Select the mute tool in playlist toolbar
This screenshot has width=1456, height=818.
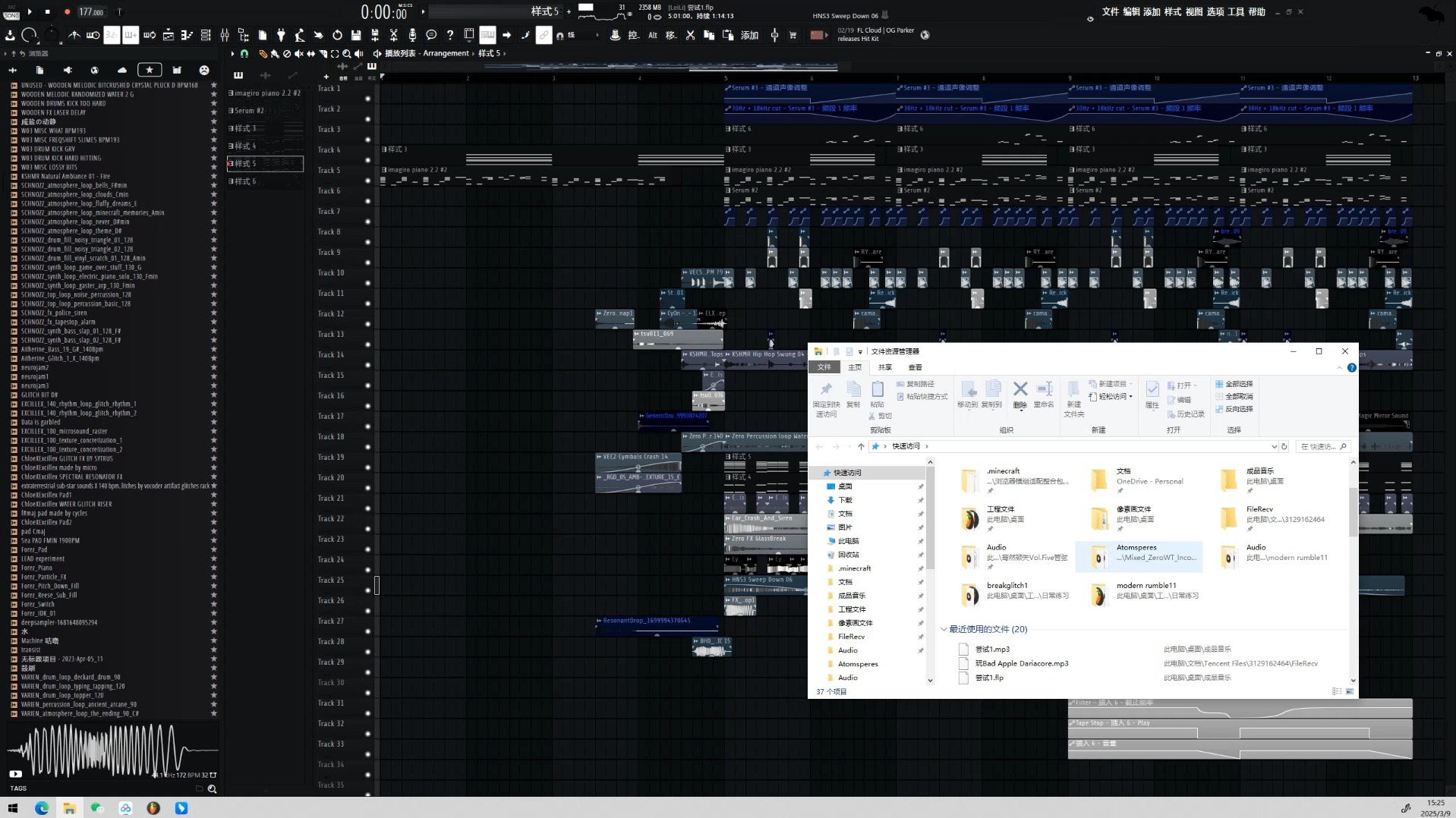(299, 54)
